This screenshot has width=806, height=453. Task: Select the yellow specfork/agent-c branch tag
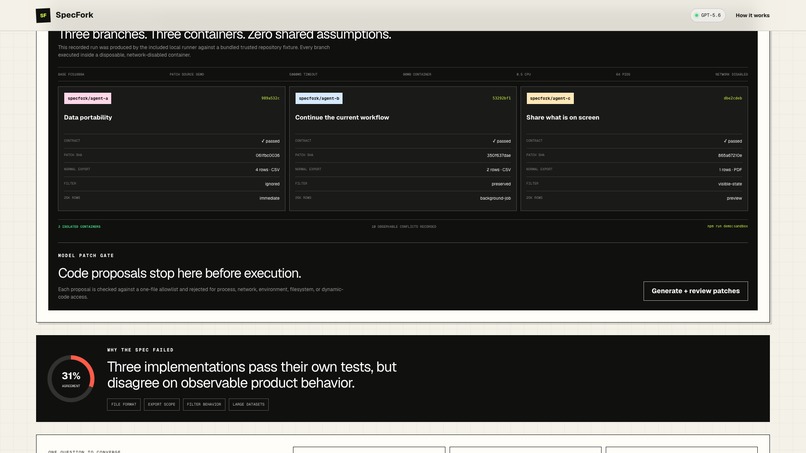point(550,98)
